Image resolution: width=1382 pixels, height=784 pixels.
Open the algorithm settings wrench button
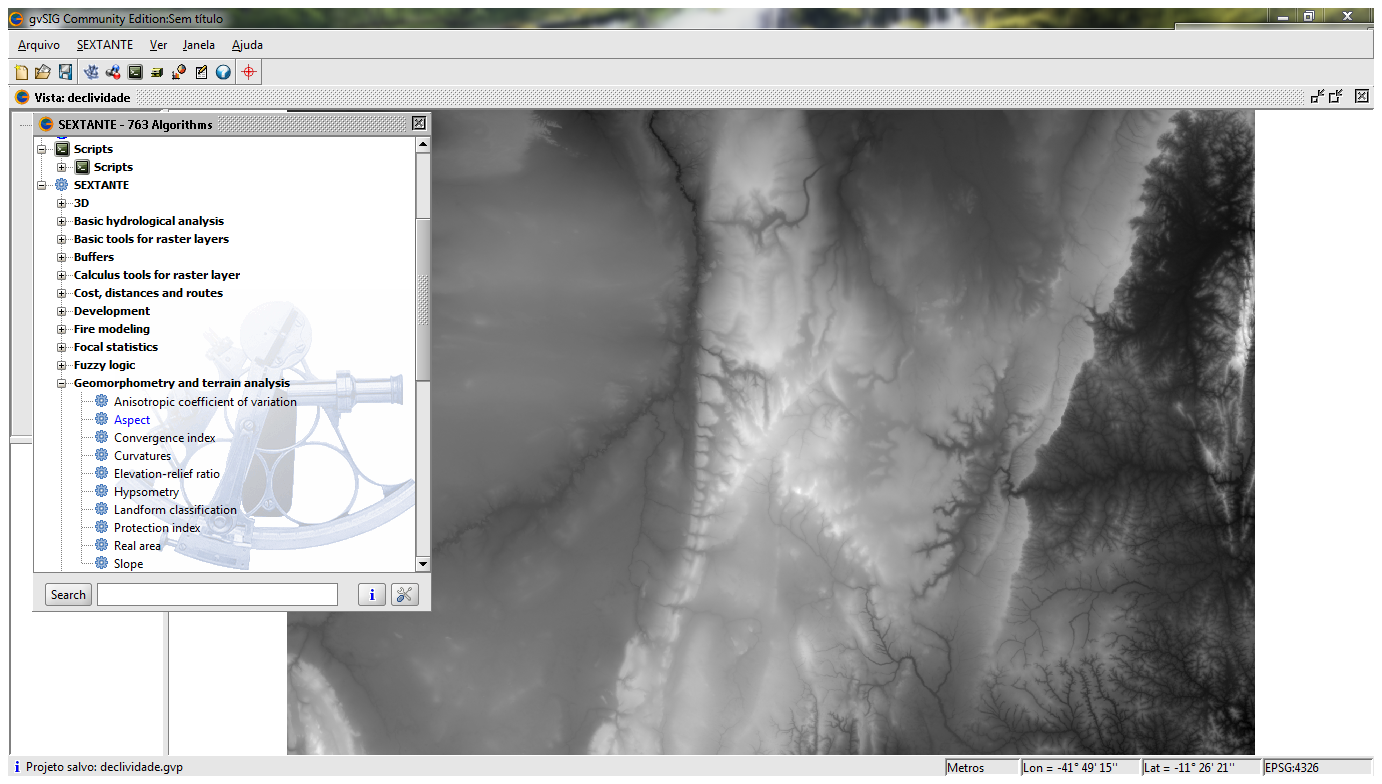pyautogui.click(x=405, y=595)
